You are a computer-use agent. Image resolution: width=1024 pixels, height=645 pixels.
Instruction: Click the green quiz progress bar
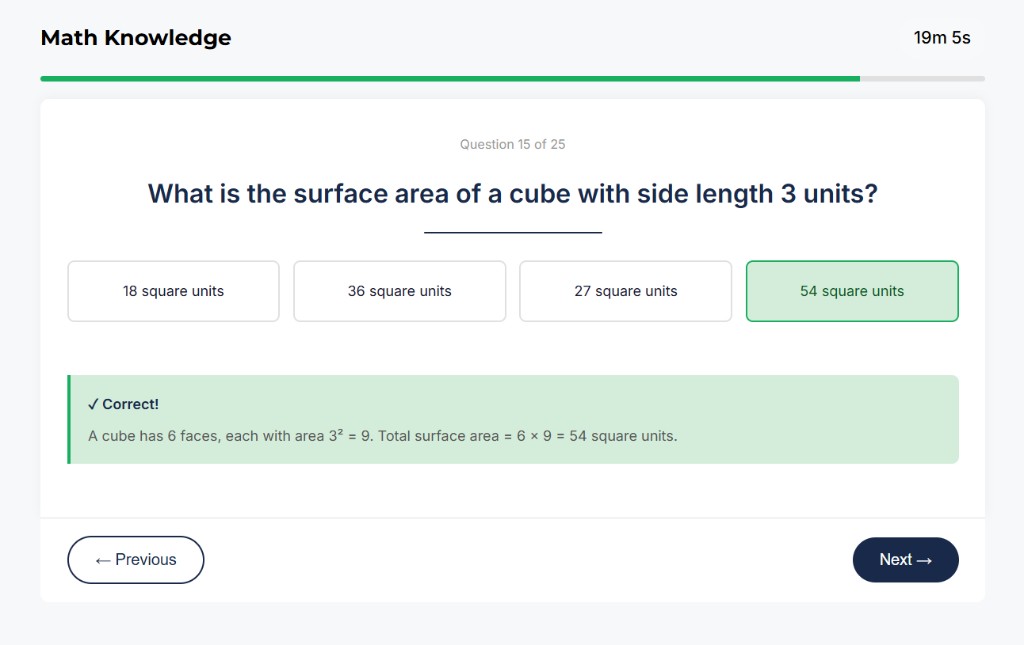(x=450, y=77)
